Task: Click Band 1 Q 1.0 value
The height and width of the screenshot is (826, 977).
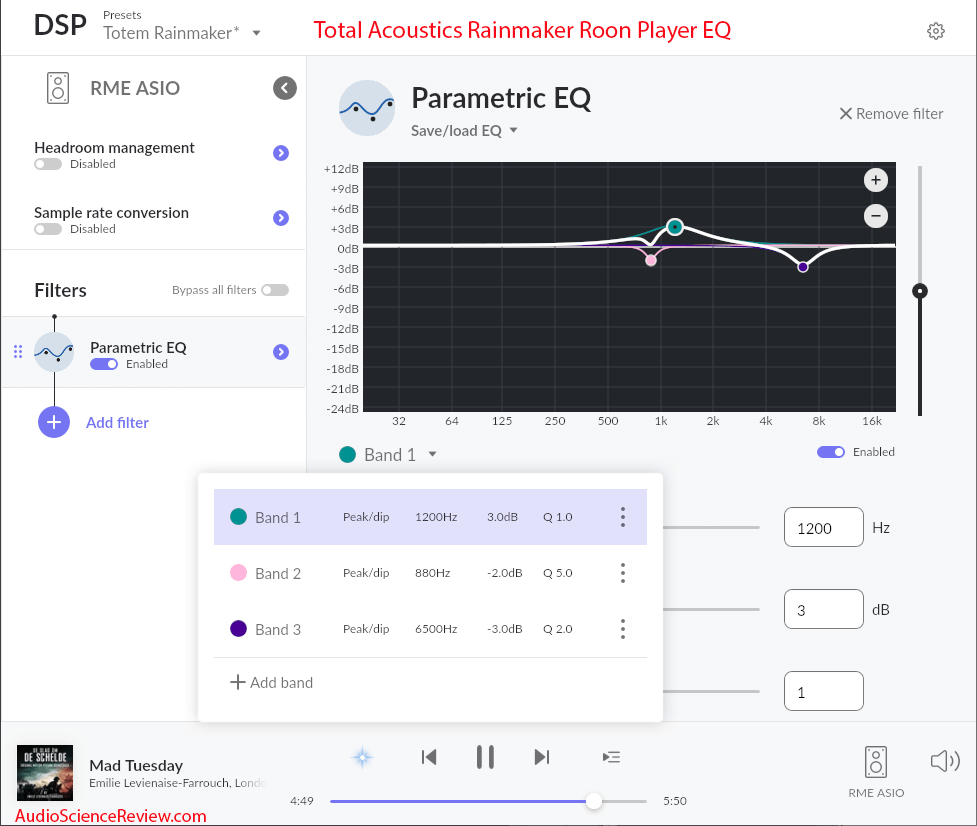Action: [x=558, y=517]
